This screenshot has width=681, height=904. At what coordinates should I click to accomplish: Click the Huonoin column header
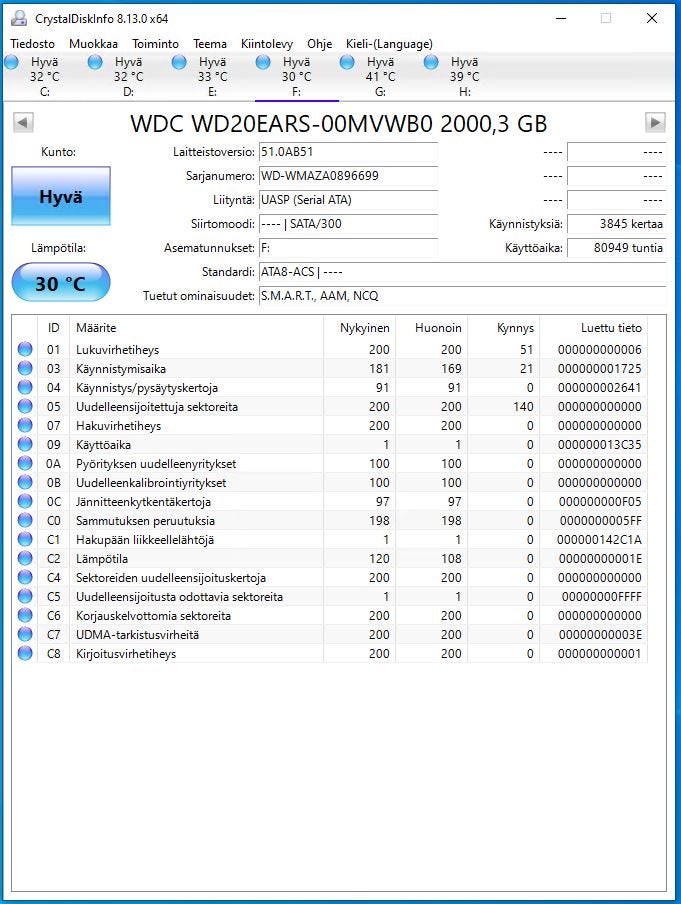[x=431, y=327]
